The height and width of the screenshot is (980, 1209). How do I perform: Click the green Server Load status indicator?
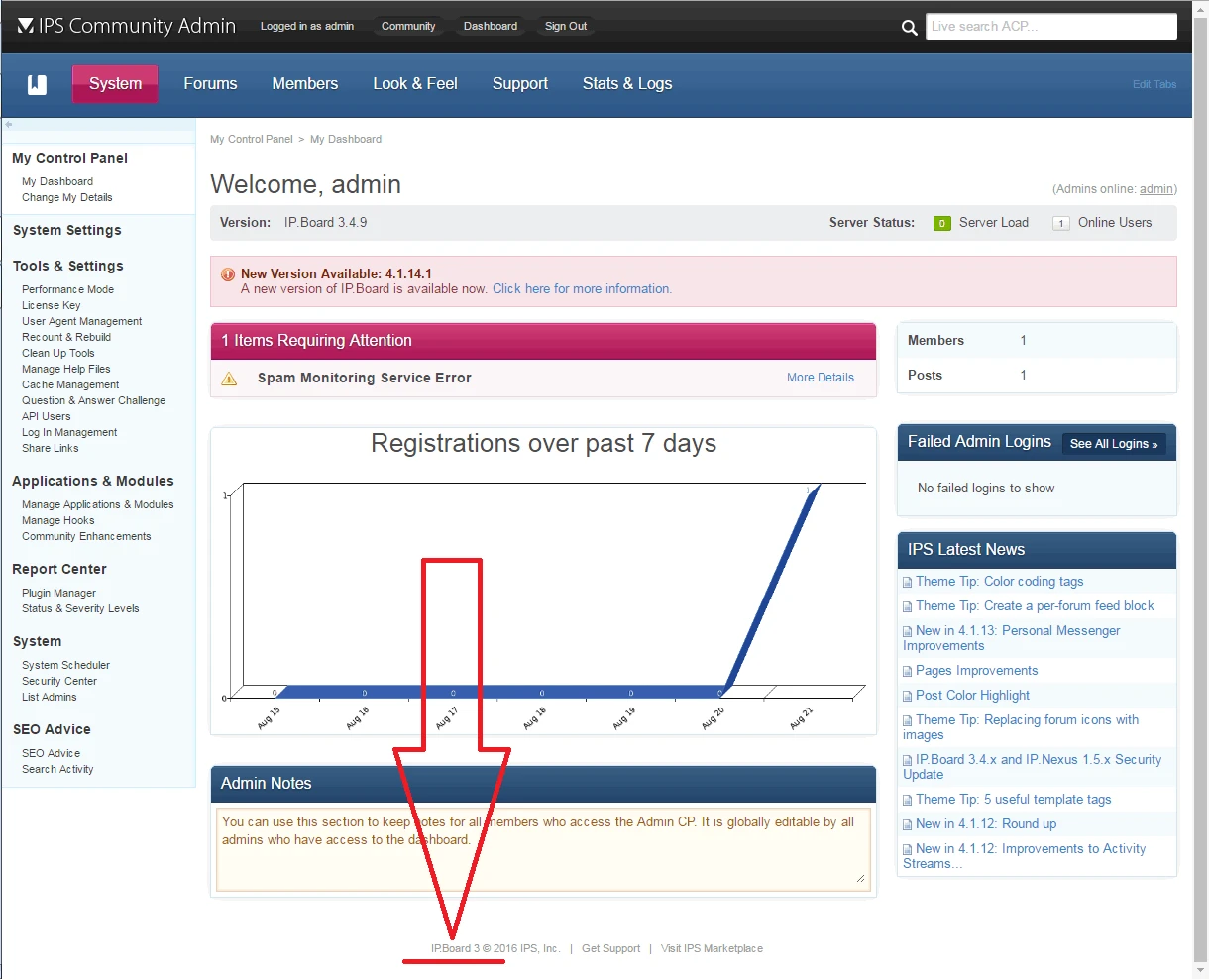pos(941,223)
